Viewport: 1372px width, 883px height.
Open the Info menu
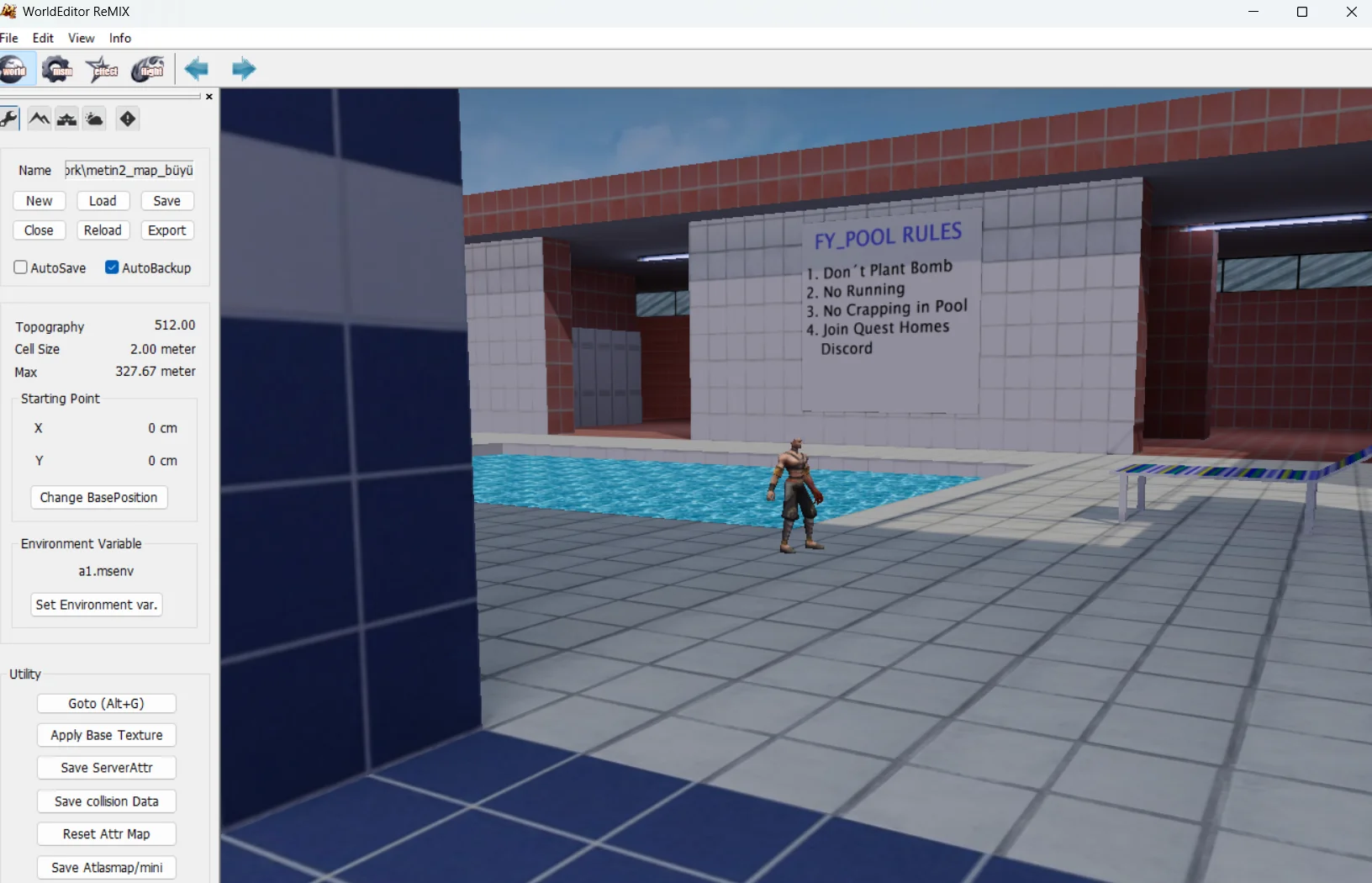click(120, 38)
